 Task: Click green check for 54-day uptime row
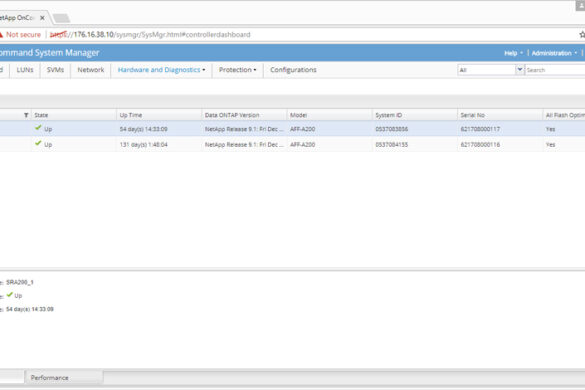38,128
